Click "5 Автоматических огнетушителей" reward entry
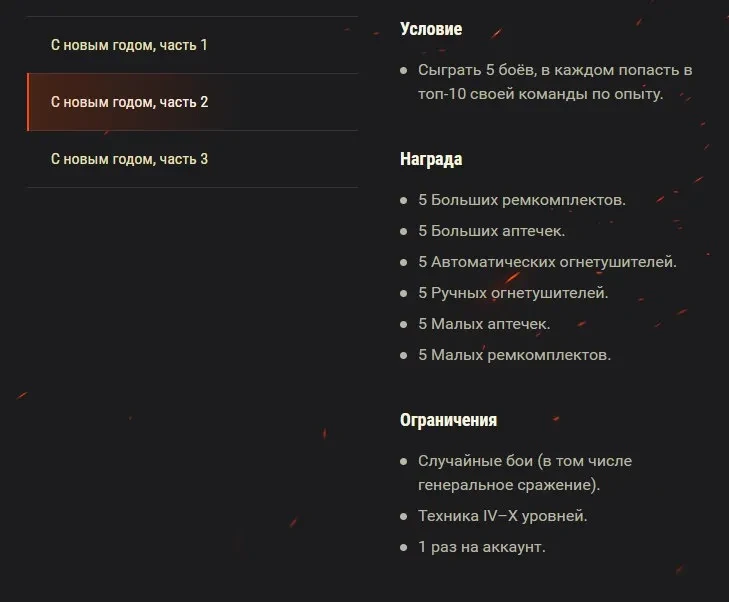The height and width of the screenshot is (602, 729). [548, 262]
